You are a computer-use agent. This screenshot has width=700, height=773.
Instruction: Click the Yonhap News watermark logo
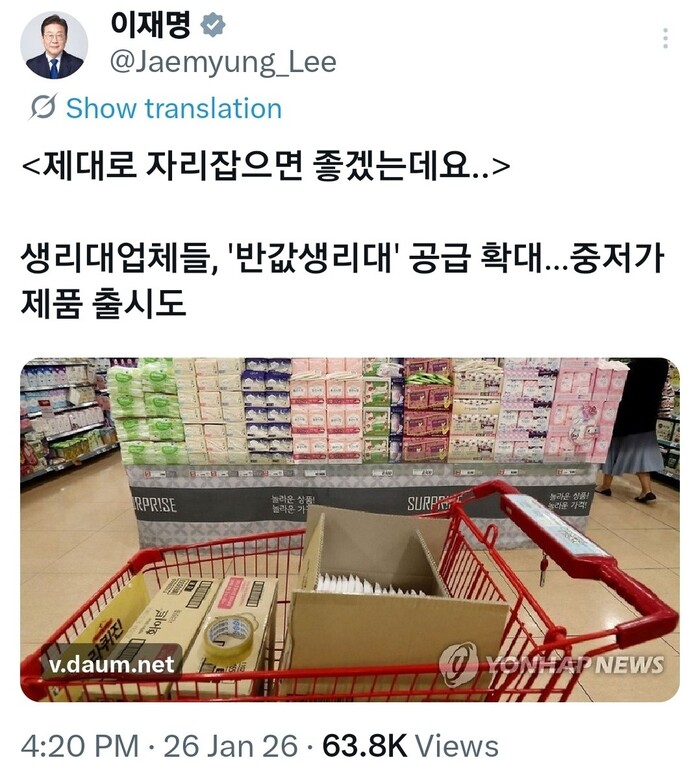[x=552, y=664]
